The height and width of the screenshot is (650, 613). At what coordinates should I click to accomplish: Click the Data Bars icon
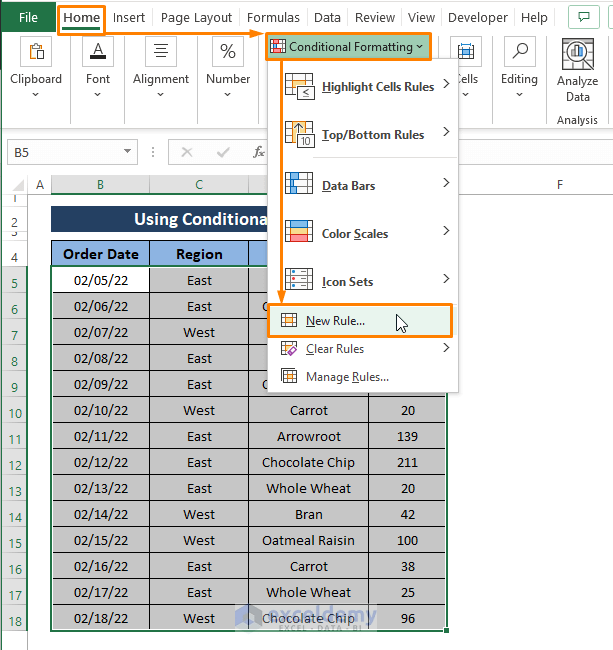(x=299, y=183)
